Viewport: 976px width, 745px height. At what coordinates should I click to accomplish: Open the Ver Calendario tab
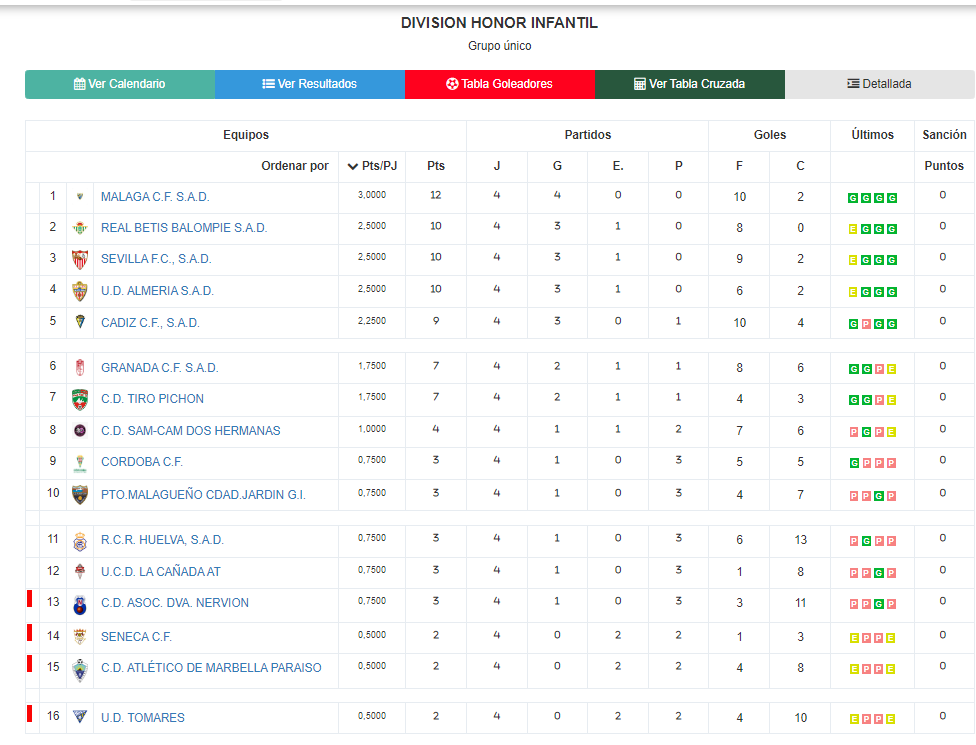[120, 84]
